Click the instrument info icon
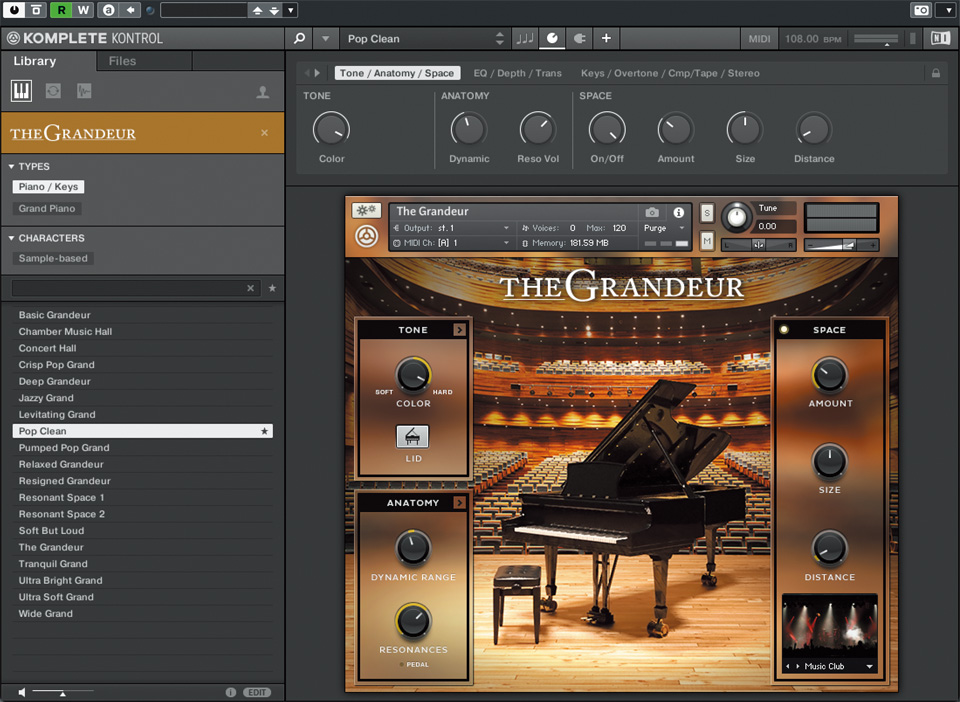This screenshot has width=960, height=702. point(678,212)
